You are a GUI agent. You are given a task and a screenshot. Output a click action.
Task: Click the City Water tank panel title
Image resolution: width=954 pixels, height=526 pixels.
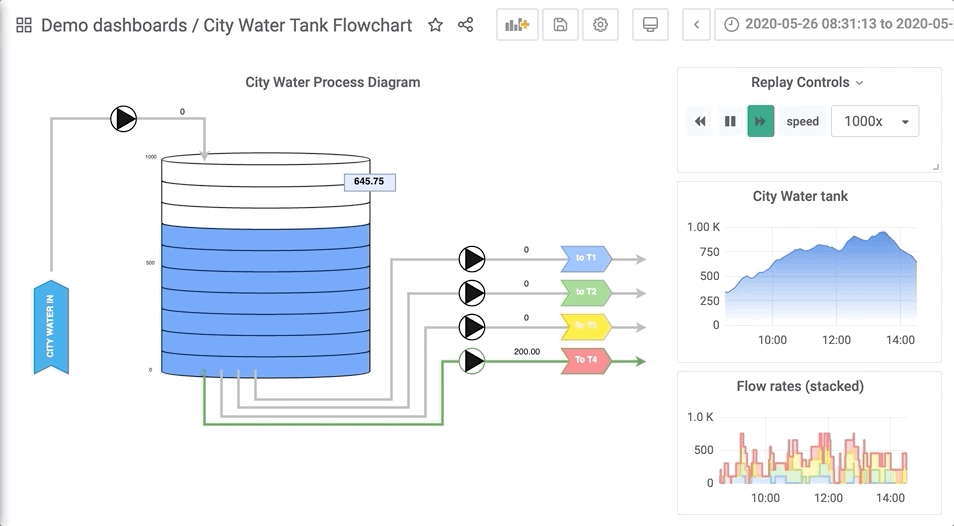point(800,196)
